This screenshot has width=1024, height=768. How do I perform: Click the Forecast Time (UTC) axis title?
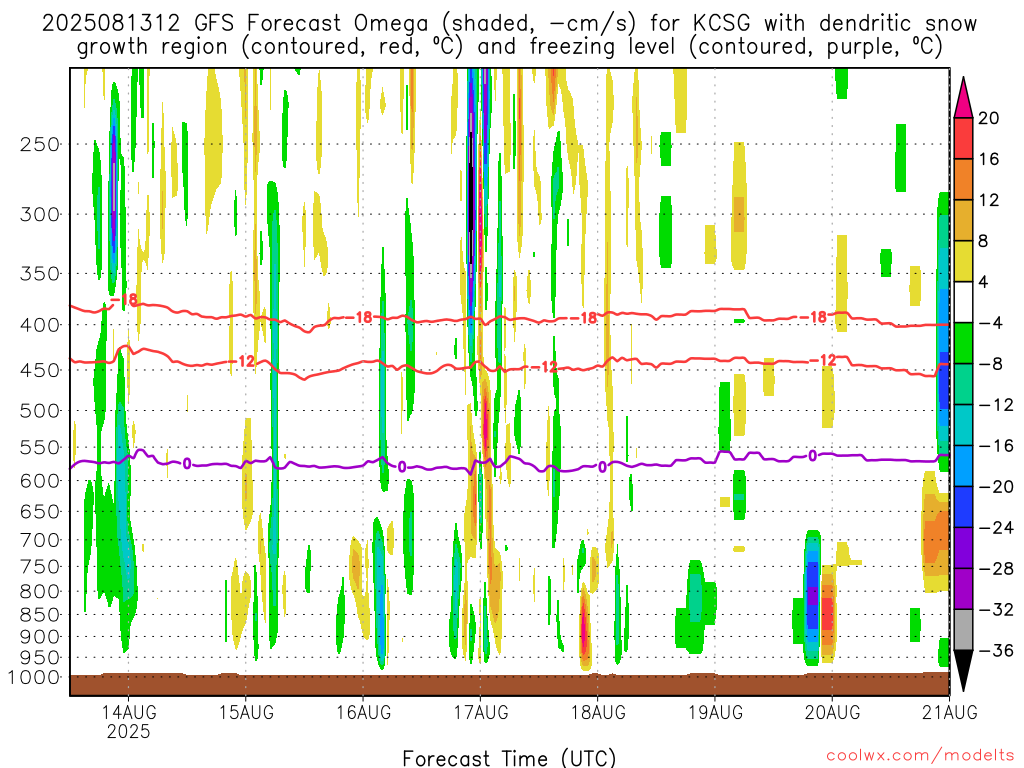pos(509,758)
